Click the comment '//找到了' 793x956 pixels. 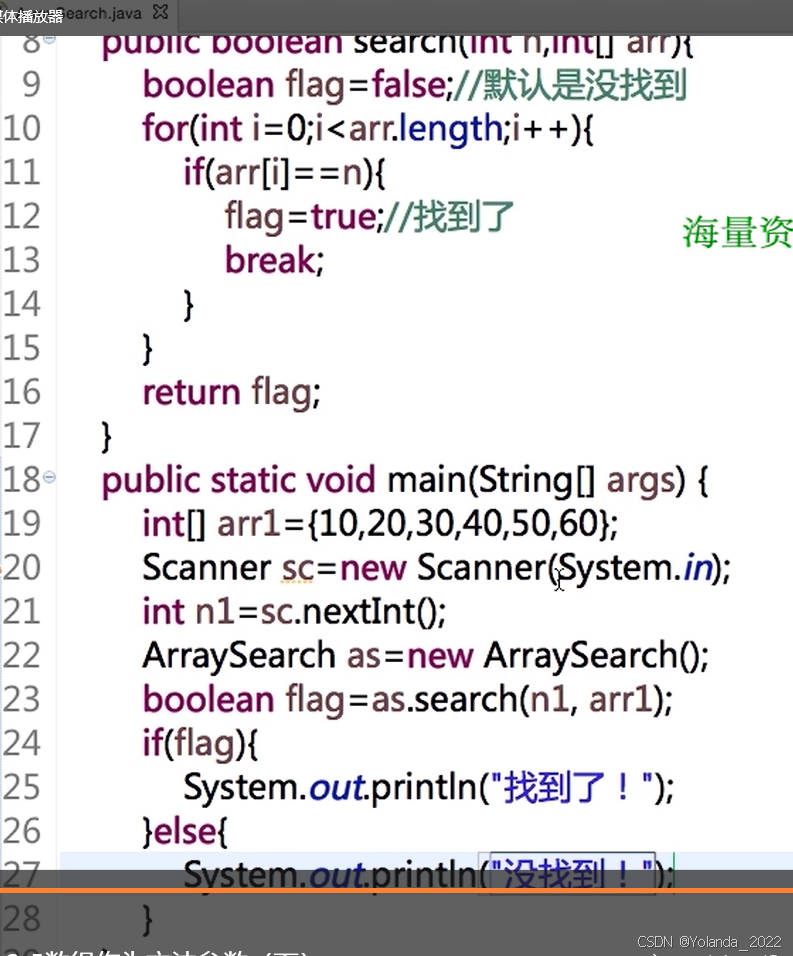[x=449, y=217]
